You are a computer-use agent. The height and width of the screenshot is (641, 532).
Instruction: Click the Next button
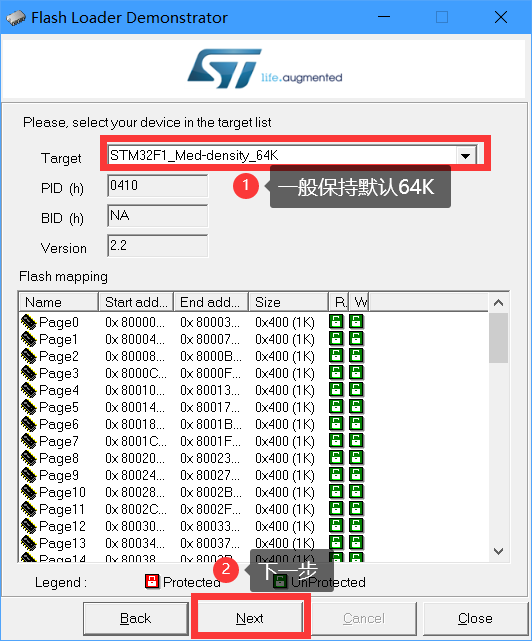[x=250, y=618]
